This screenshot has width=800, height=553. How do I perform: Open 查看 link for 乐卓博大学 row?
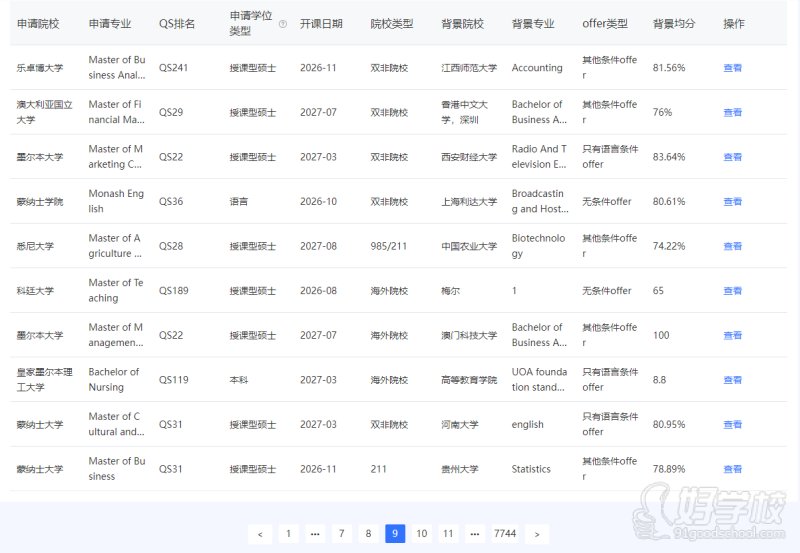coord(733,68)
